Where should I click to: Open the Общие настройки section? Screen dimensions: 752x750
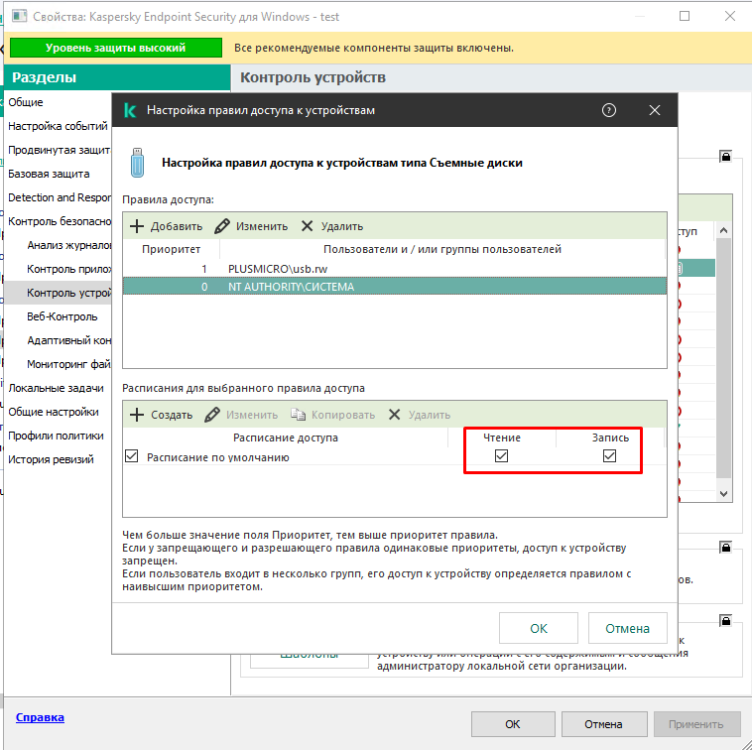tap(53, 412)
